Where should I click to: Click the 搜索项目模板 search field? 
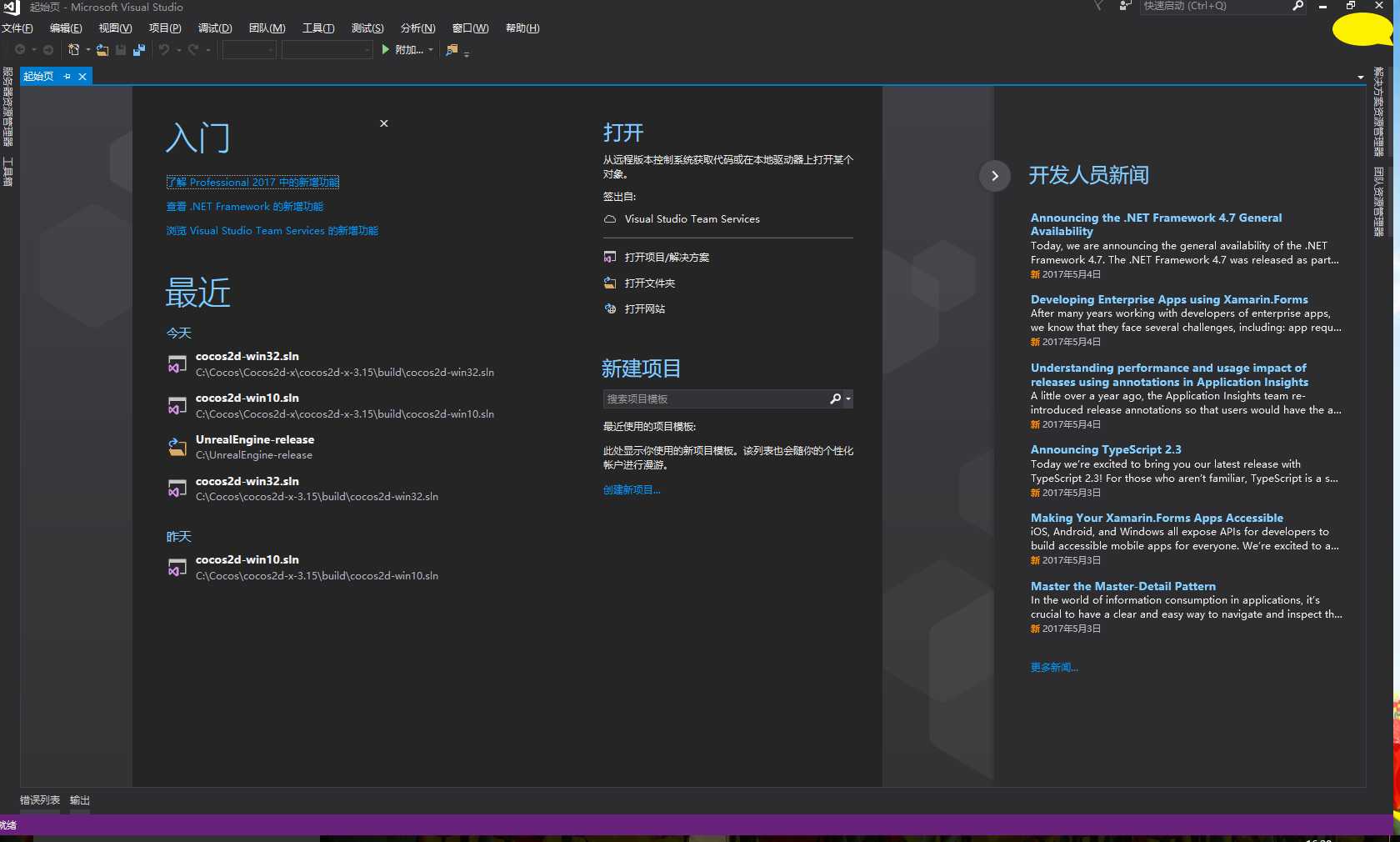[x=715, y=399]
